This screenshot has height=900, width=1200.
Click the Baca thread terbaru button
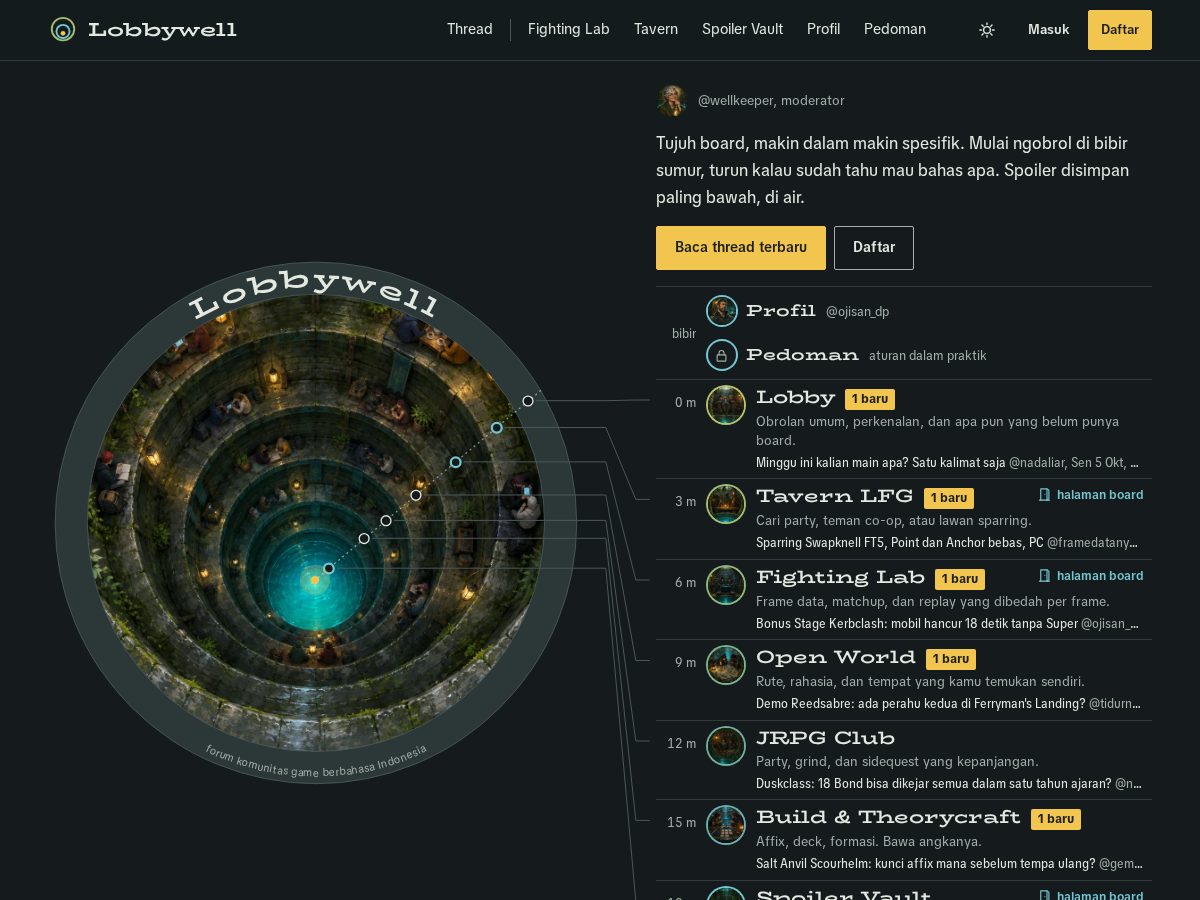click(741, 248)
